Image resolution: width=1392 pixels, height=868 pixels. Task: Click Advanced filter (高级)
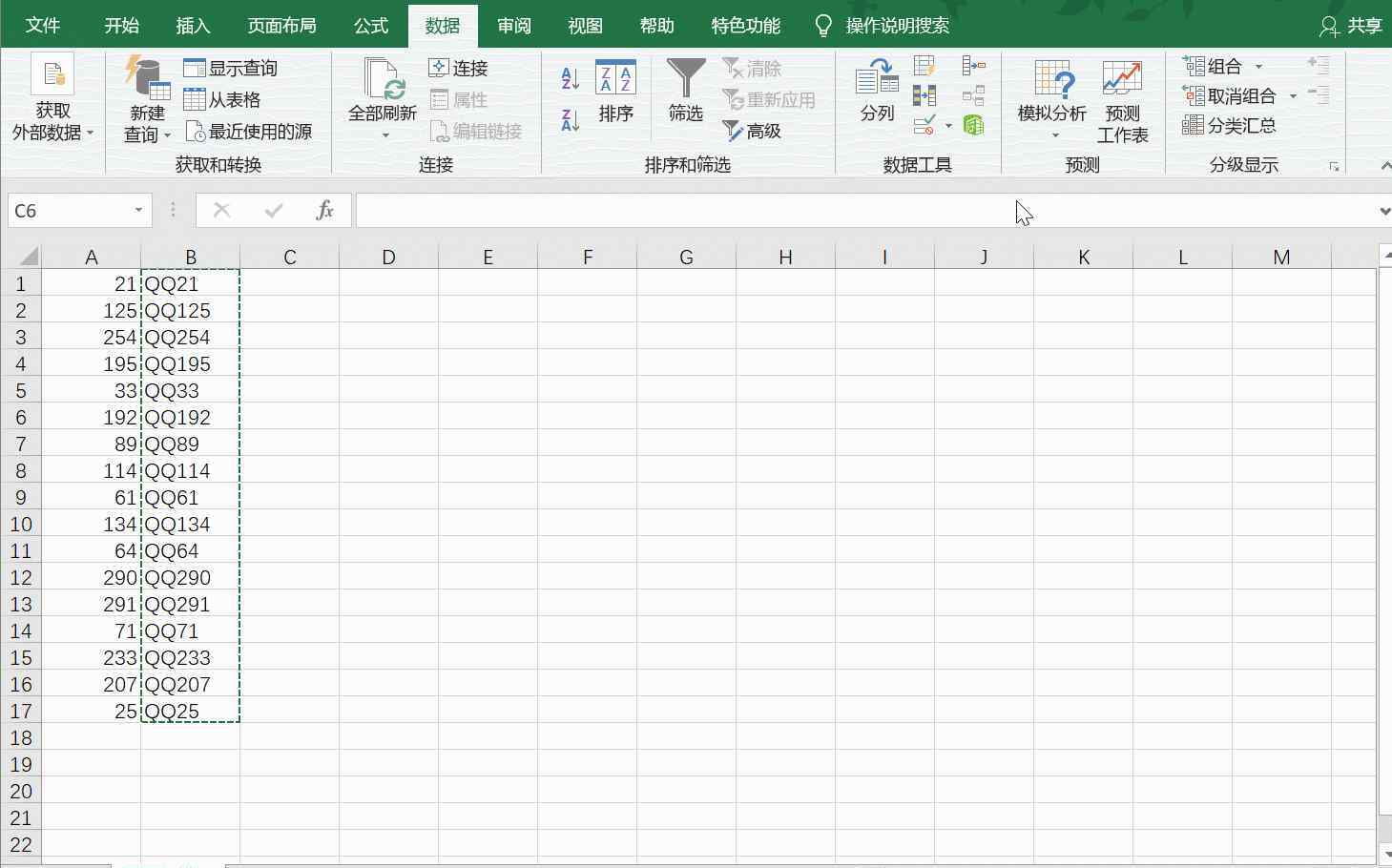click(x=752, y=131)
